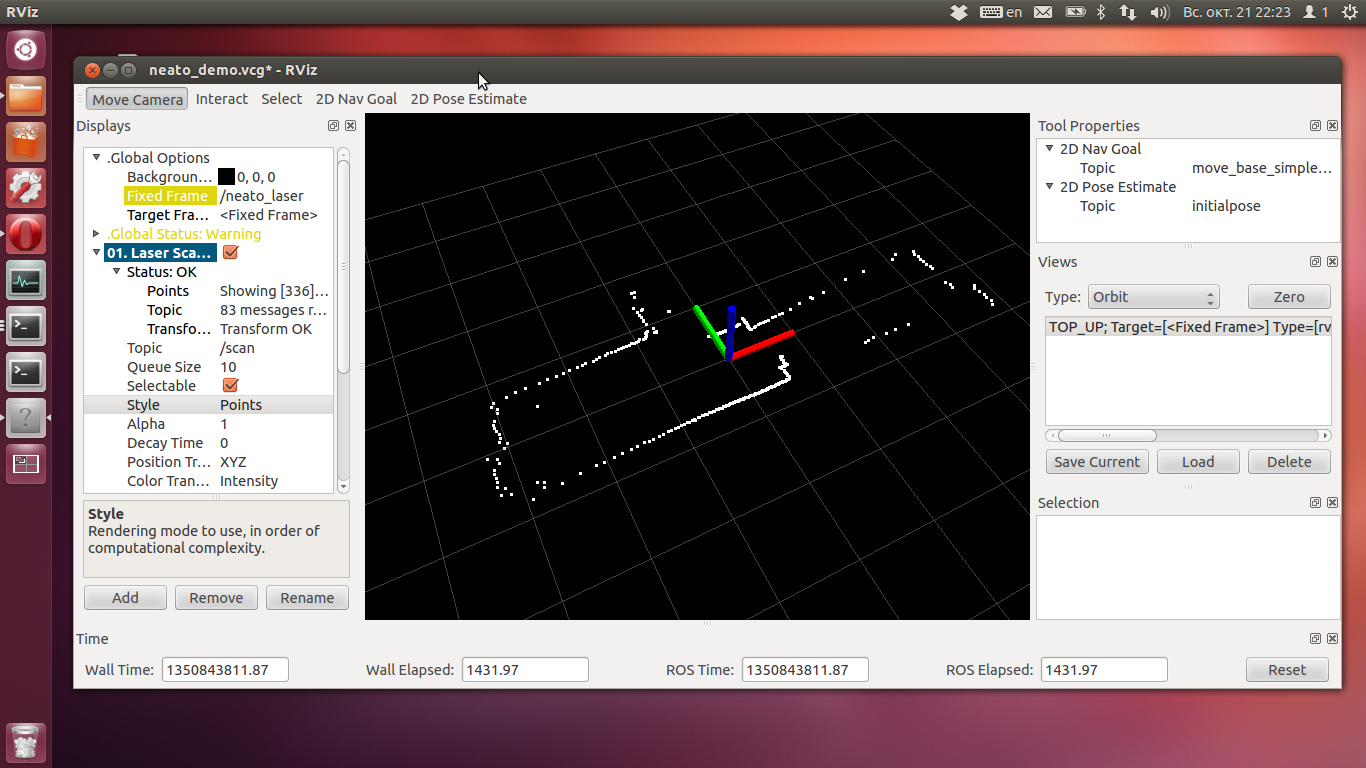
Task: Collapse the .Global Options tree node
Action: (x=97, y=158)
